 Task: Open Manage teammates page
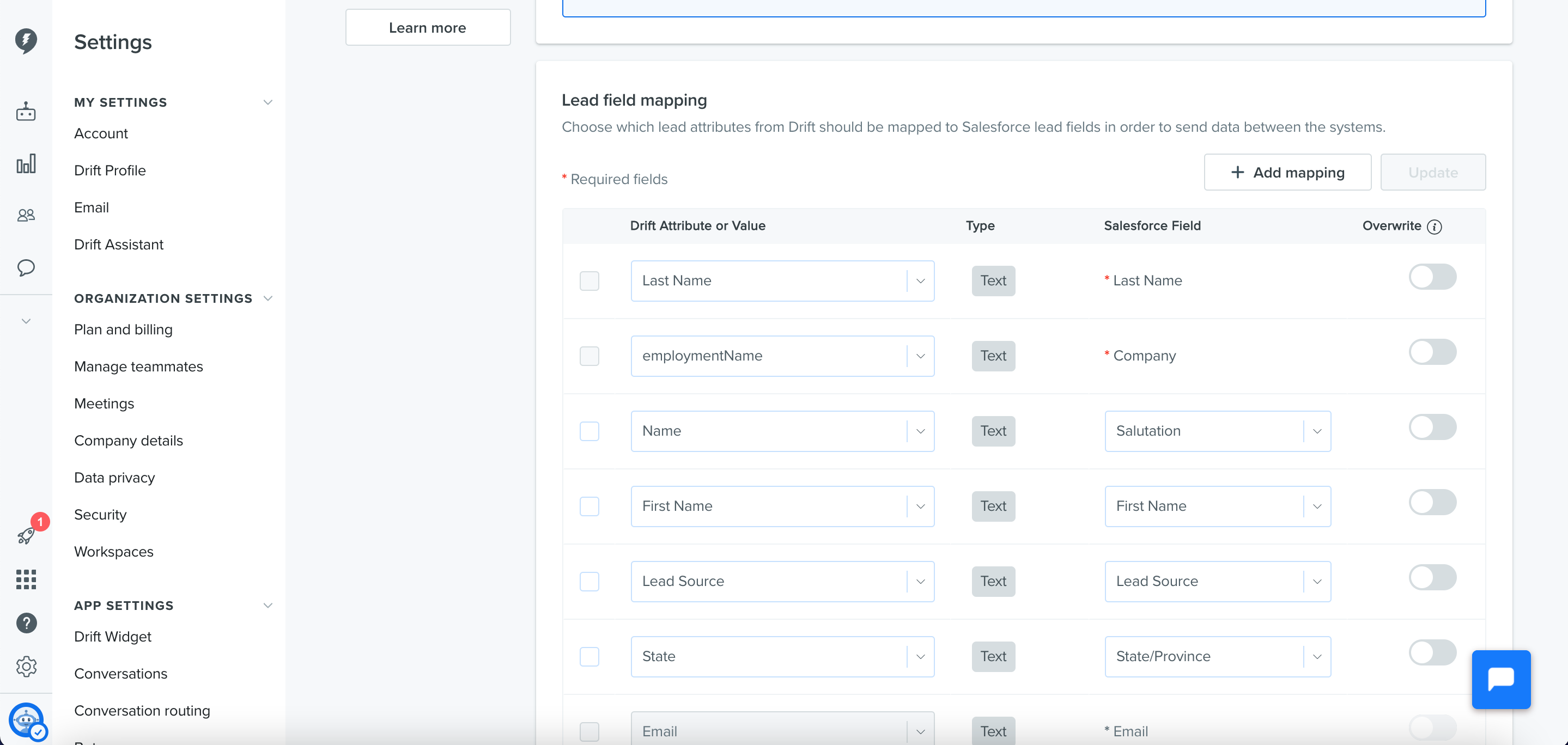click(138, 367)
